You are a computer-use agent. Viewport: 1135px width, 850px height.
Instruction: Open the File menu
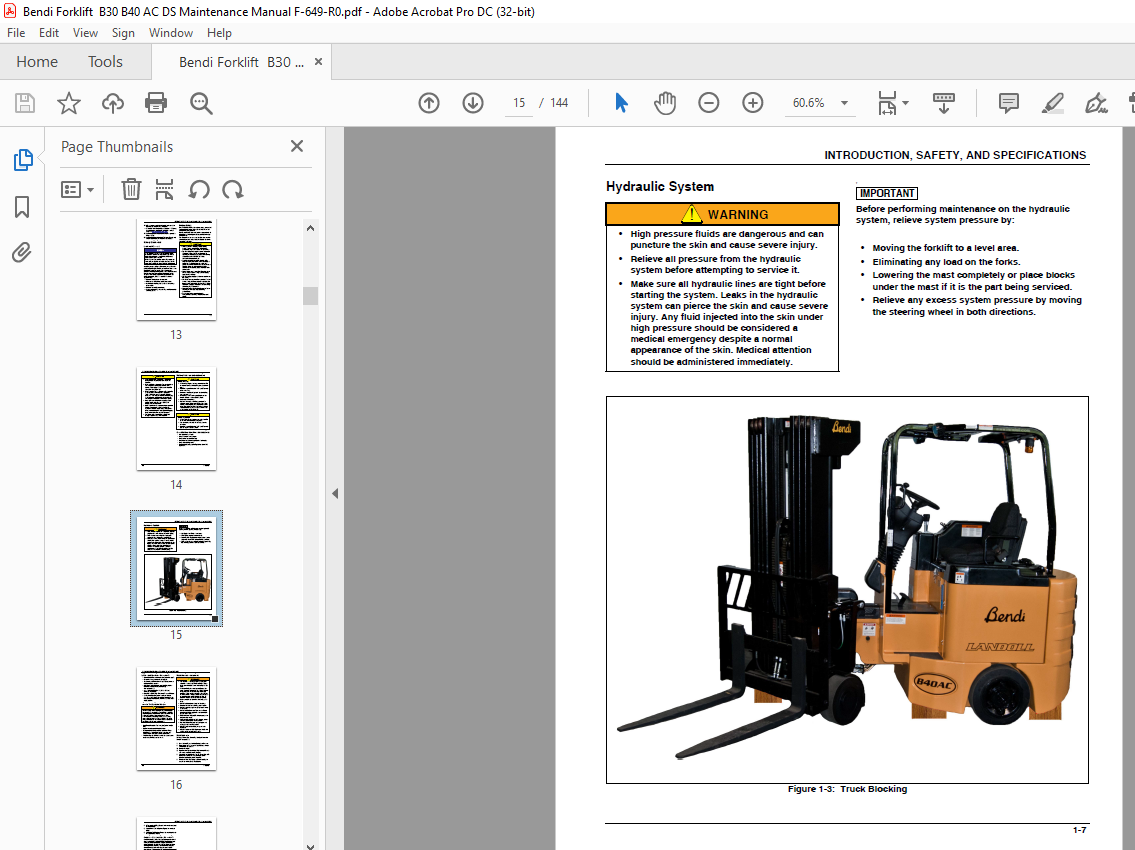point(16,33)
